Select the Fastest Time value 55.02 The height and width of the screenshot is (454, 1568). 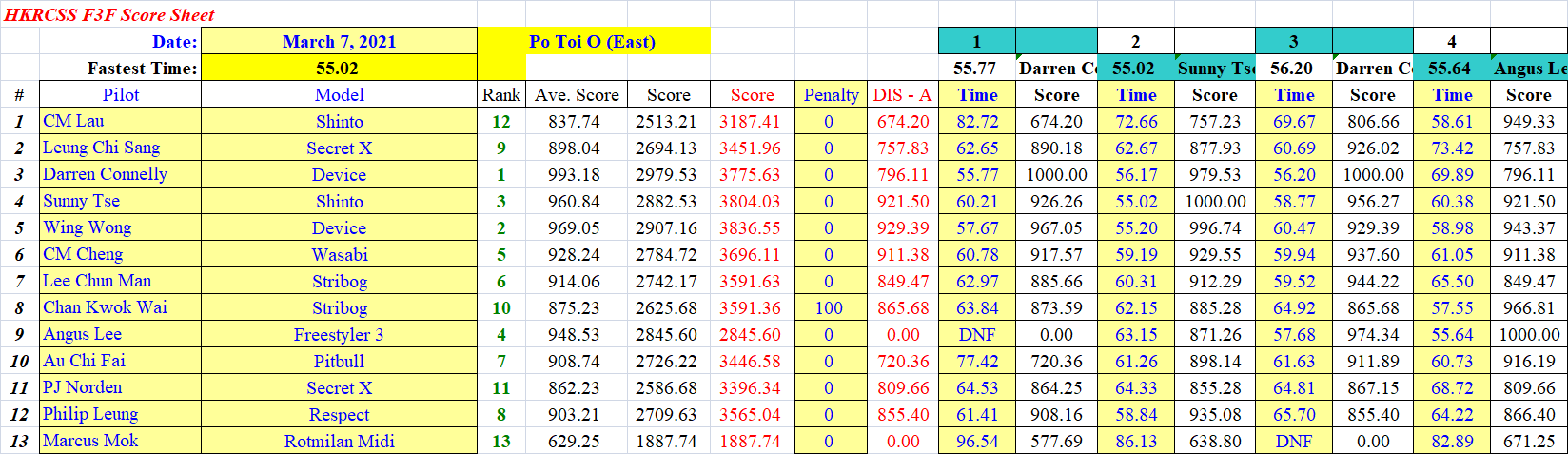pos(338,68)
